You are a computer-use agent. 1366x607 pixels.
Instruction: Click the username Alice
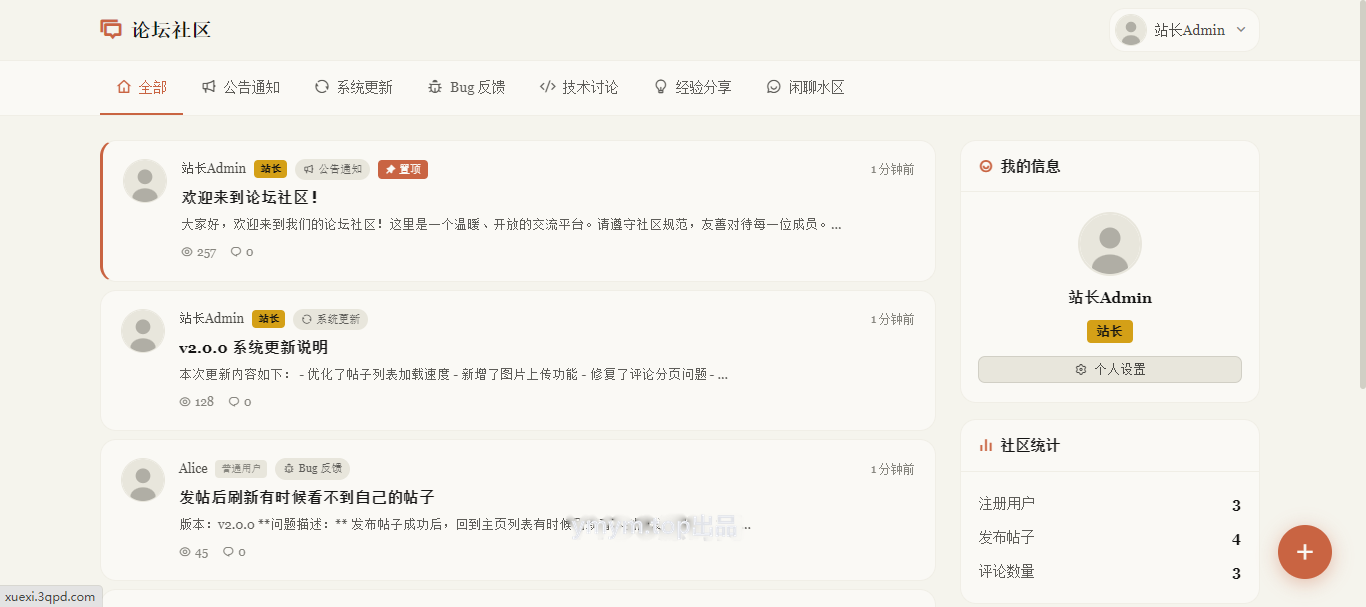tap(193, 468)
